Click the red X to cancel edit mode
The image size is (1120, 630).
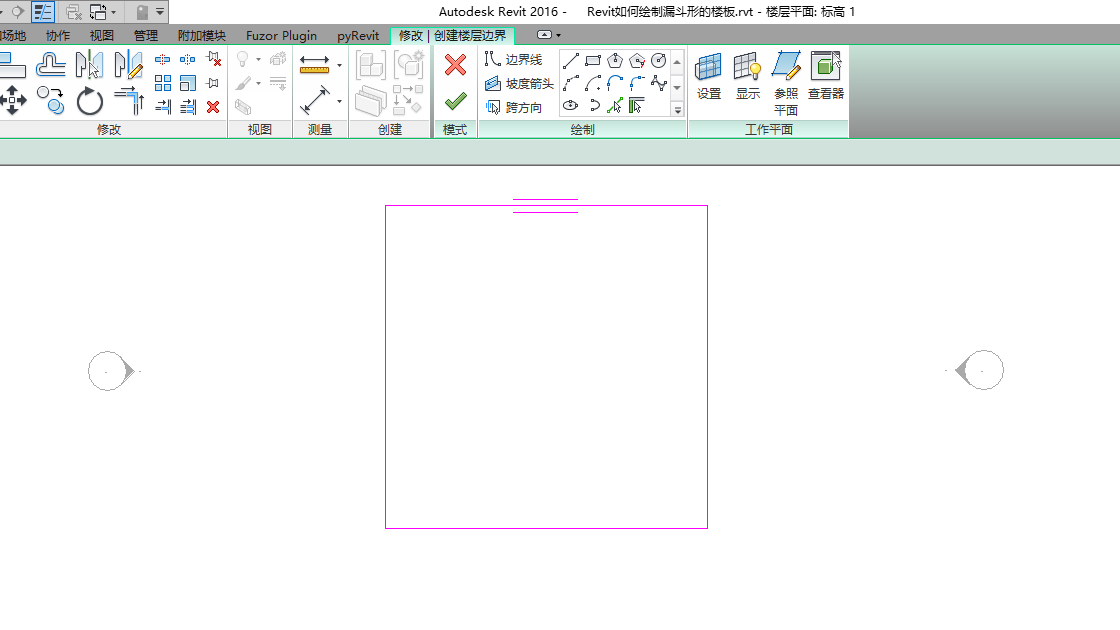click(455, 64)
